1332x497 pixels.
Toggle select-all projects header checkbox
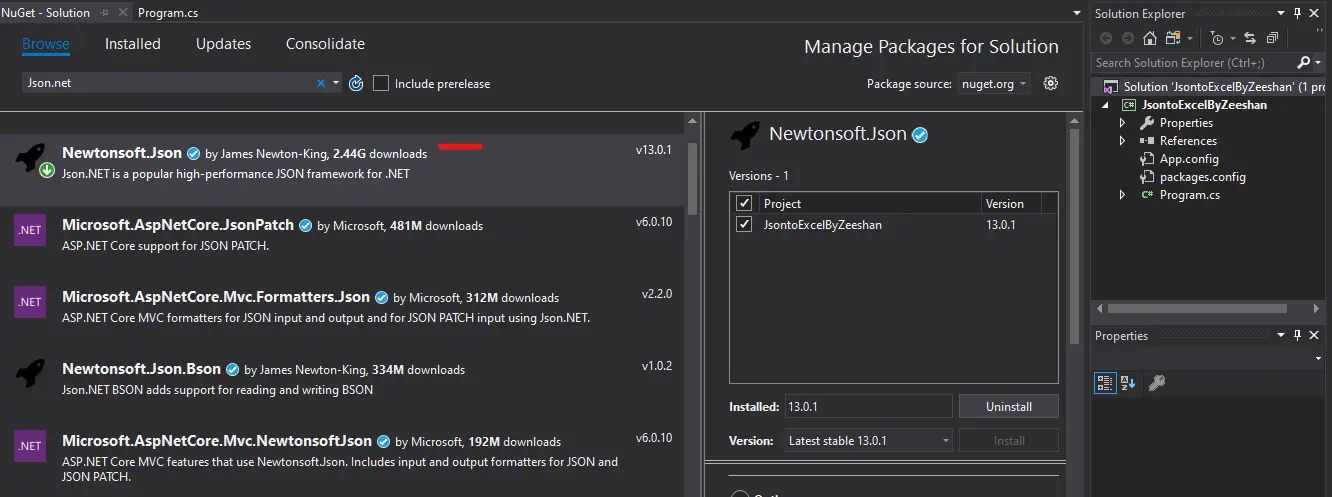click(743, 203)
